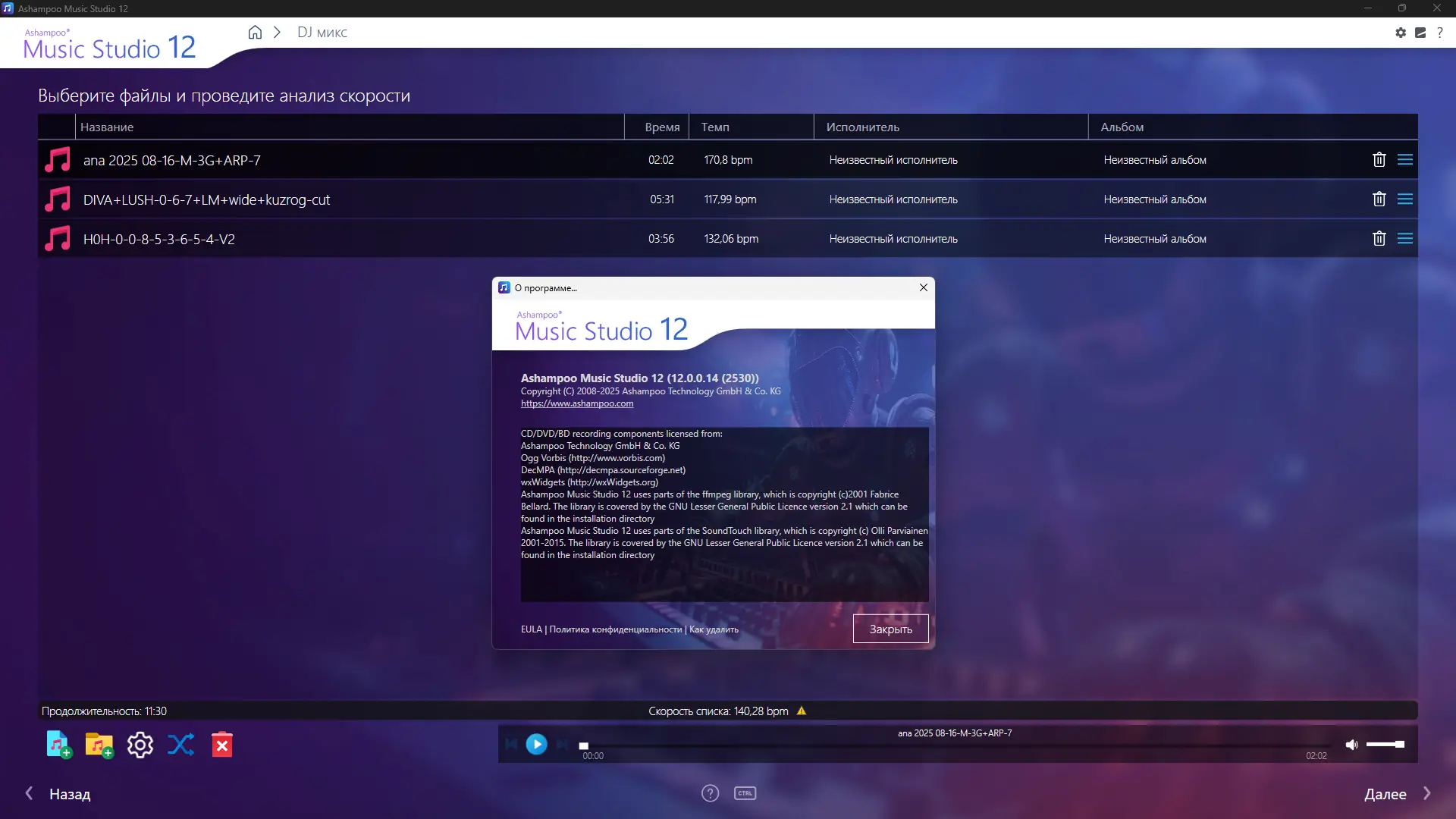The height and width of the screenshot is (819, 1456).
Task: Click the circled question mark help icon
Action: [x=710, y=793]
